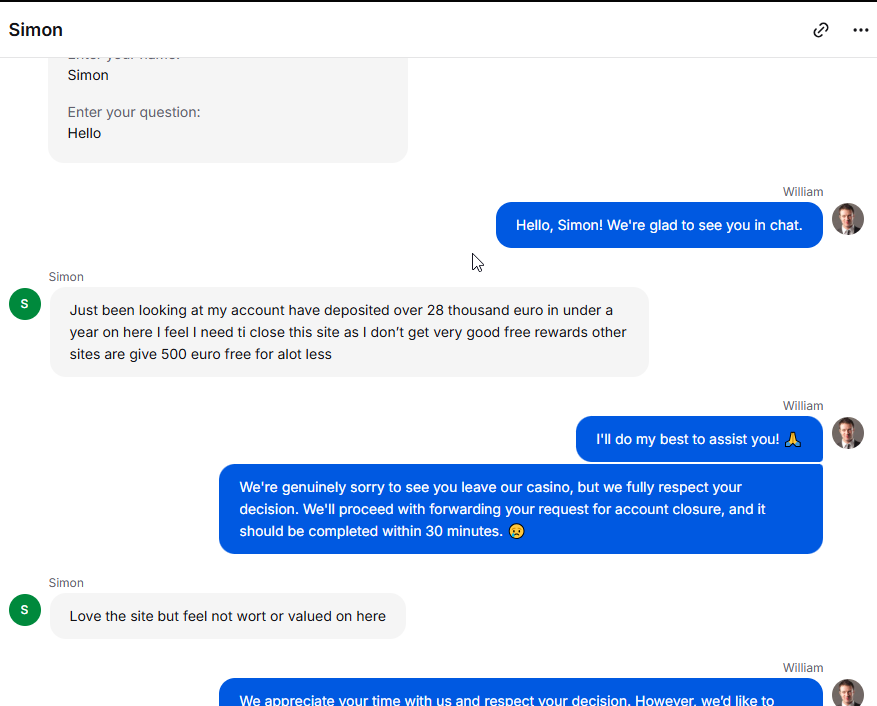The image size is (877, 706).
Task: Click the "Love the site but feel not wort" message
Action: [x=228, y=616]
